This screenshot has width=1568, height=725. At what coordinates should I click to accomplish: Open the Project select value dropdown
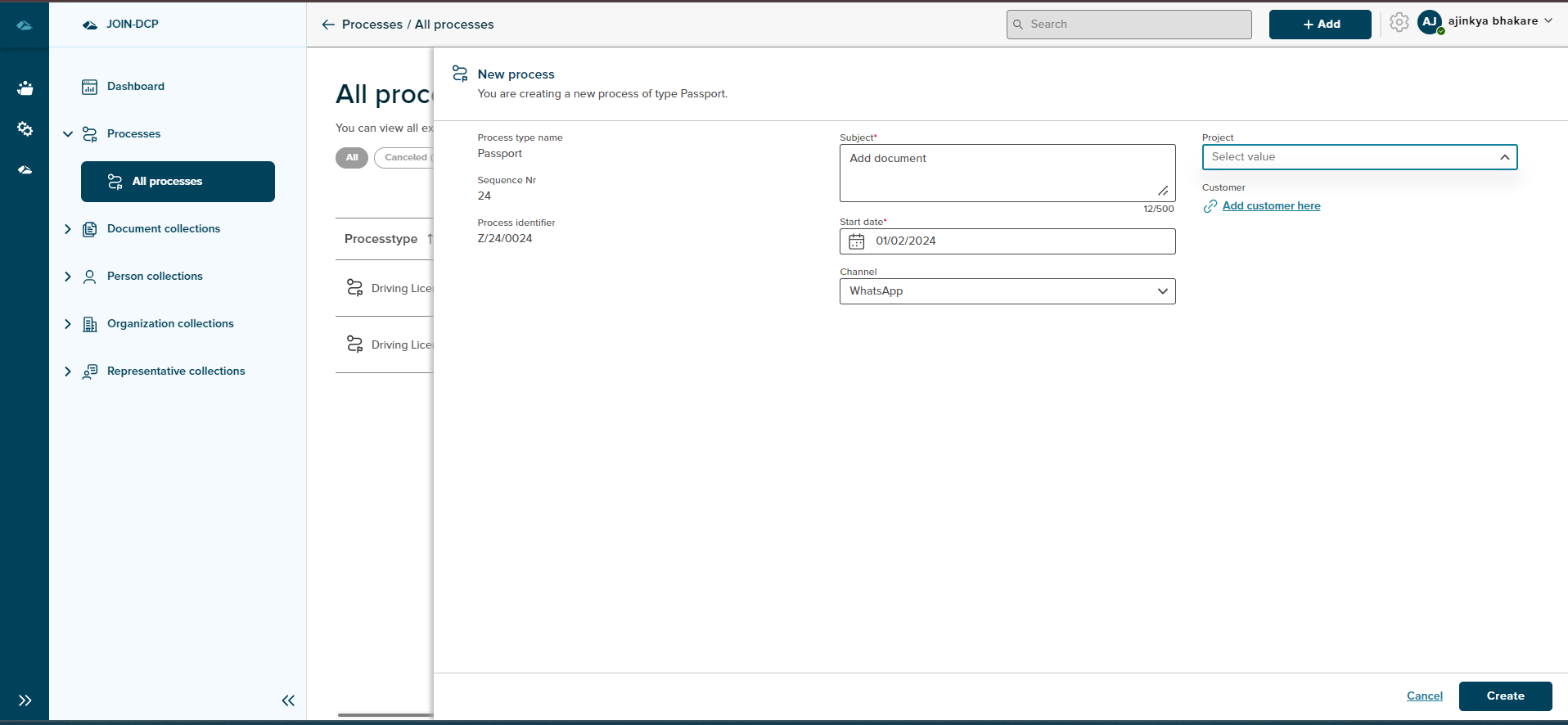tap(1358, 157)
